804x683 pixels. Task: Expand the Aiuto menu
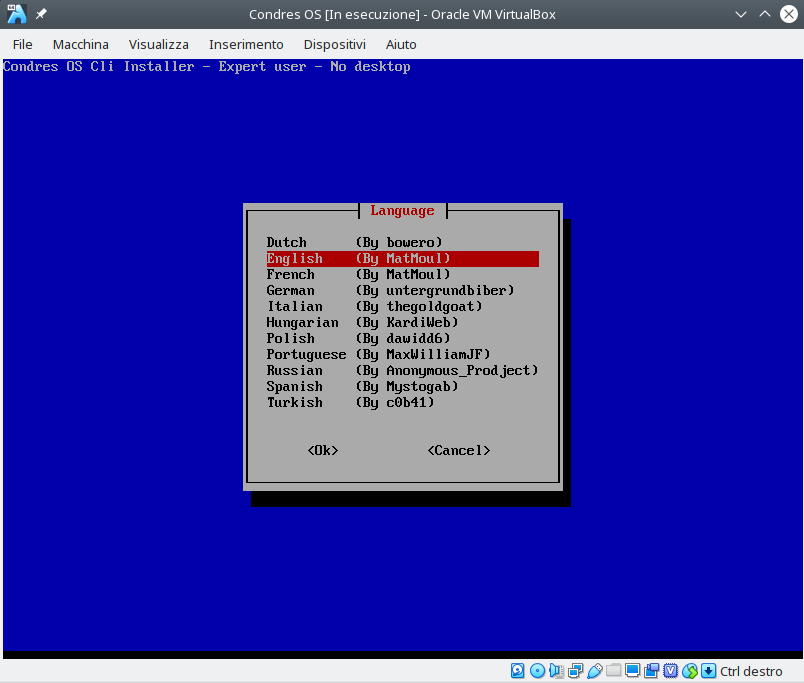click(401, 44)
